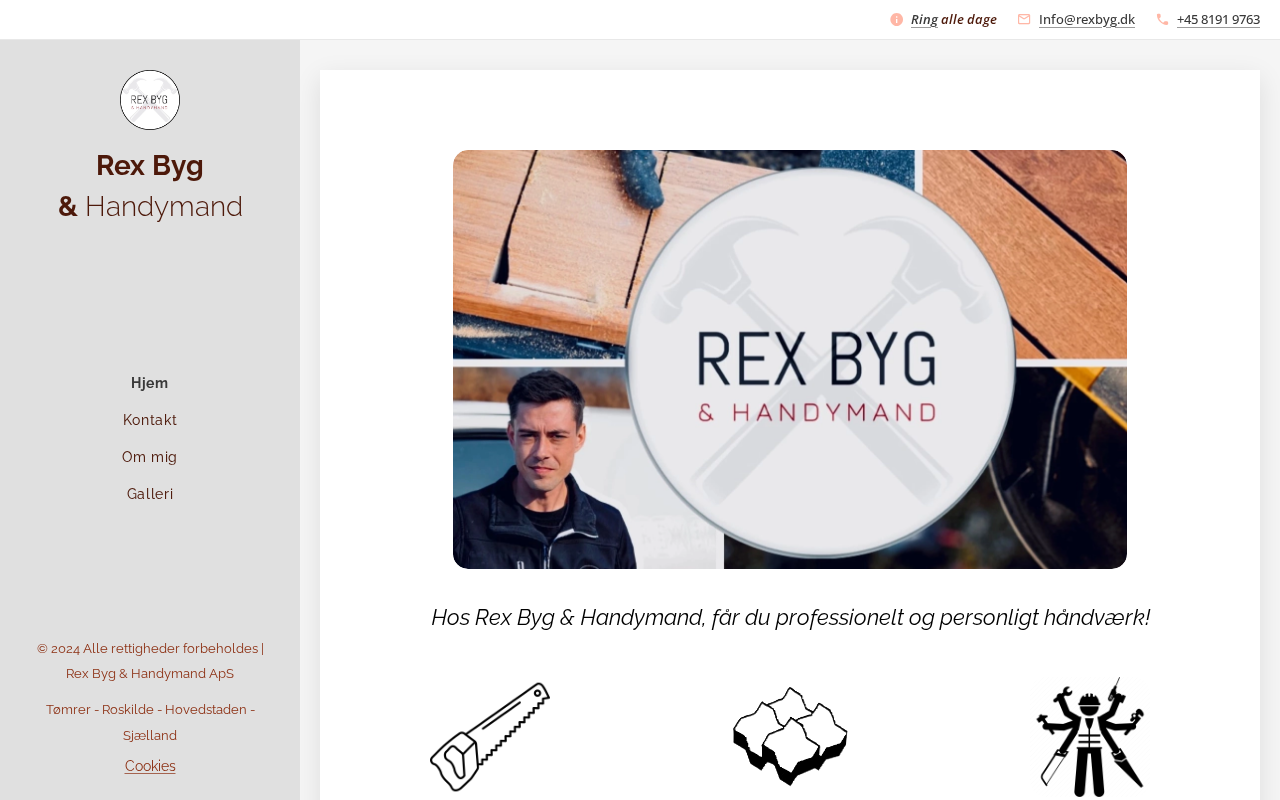Image resolution: width=1280 pixels, height=800 pixels.
Task: Click the copyright text Rex Byg & Handymand ApS
Action: click(150, 674)
